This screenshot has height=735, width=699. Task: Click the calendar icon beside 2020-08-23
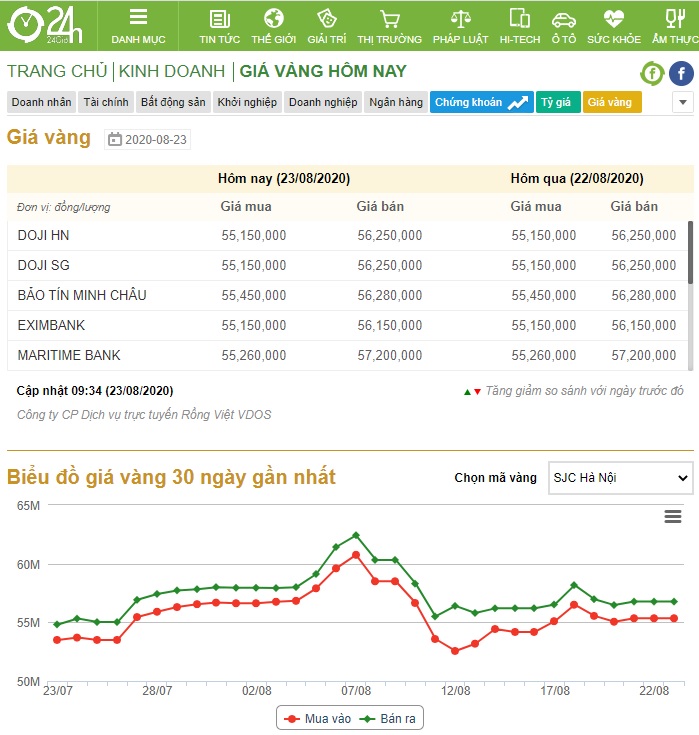tap(114, 139)
